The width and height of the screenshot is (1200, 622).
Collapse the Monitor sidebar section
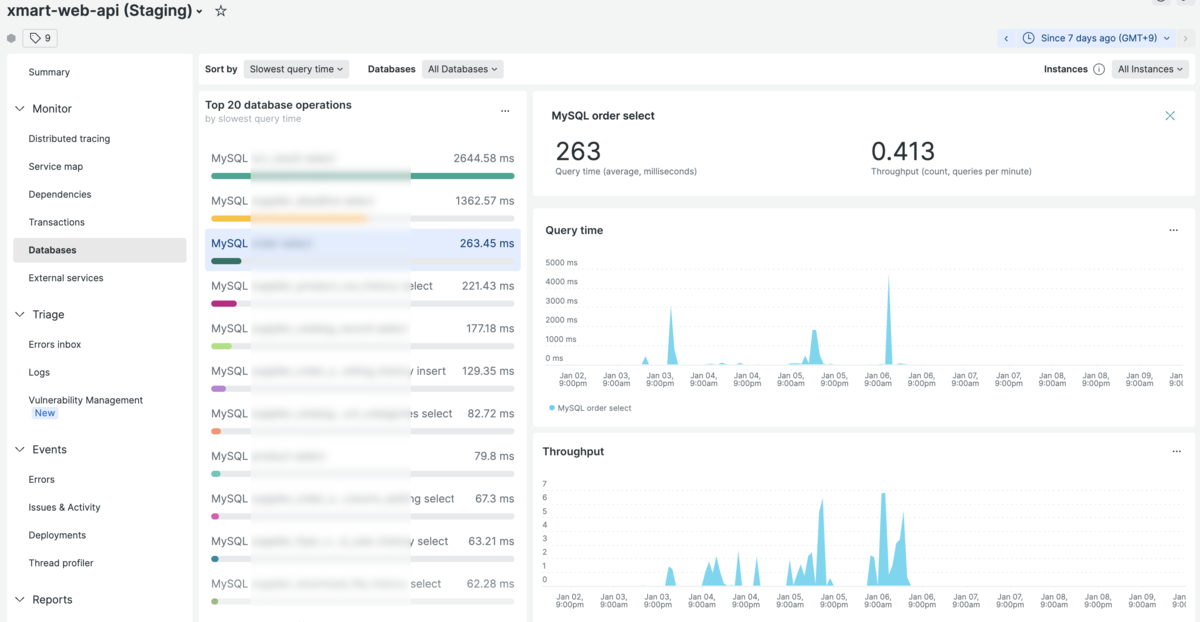coord(20,108)
